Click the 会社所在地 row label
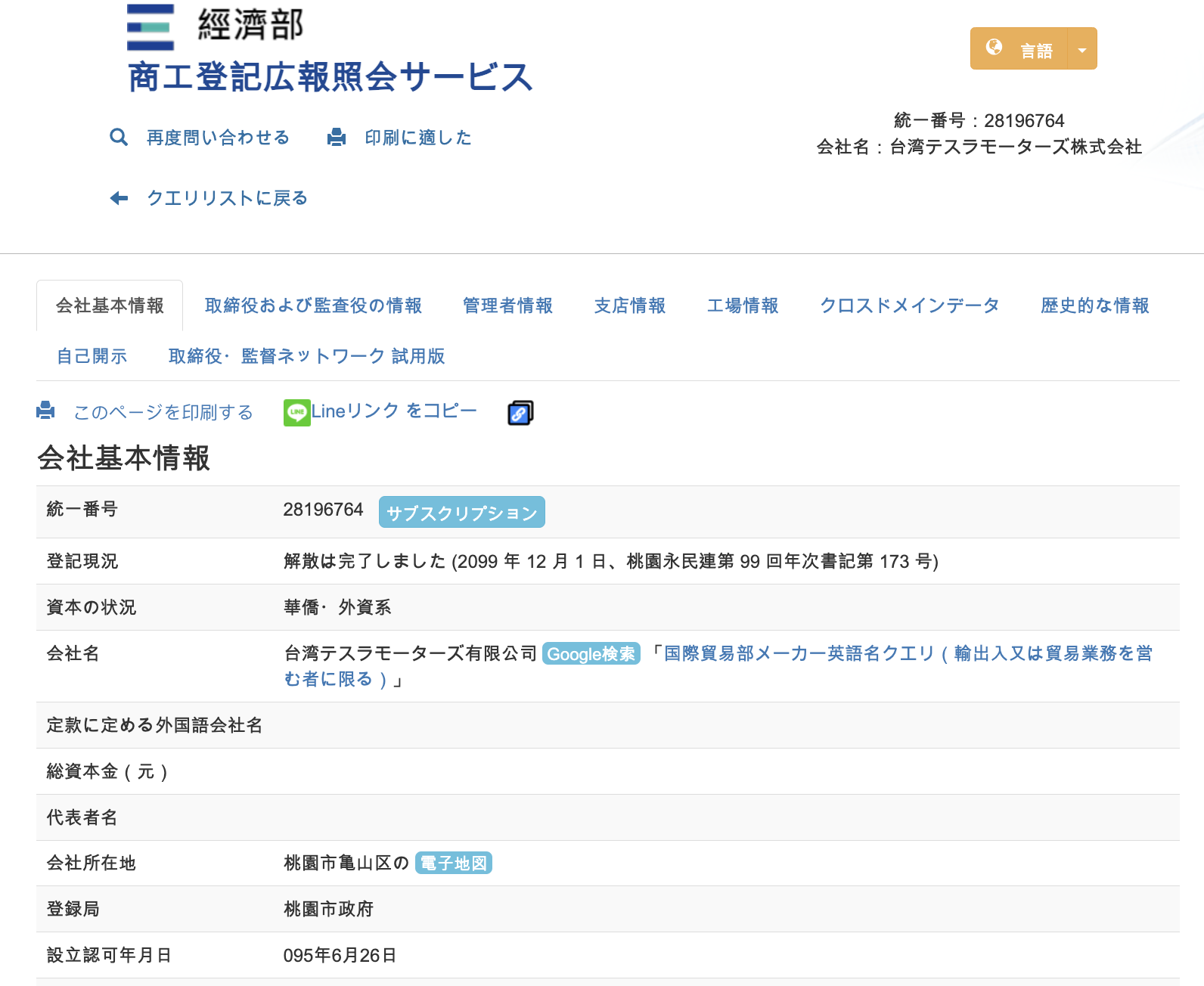1204x986 pixels. (91, 863)
